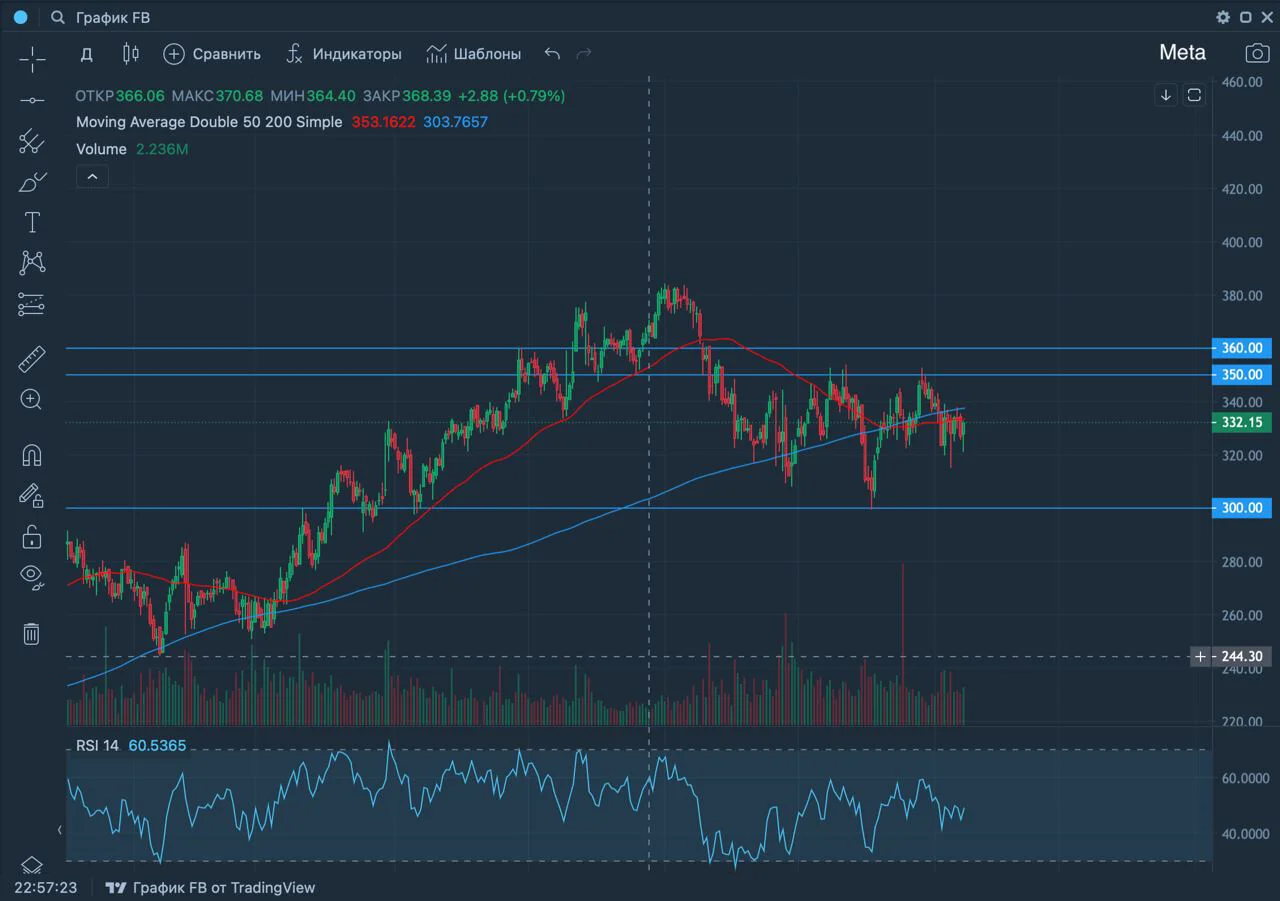
Task: Click the RSI value 60.5365
Action: [157, 746]
